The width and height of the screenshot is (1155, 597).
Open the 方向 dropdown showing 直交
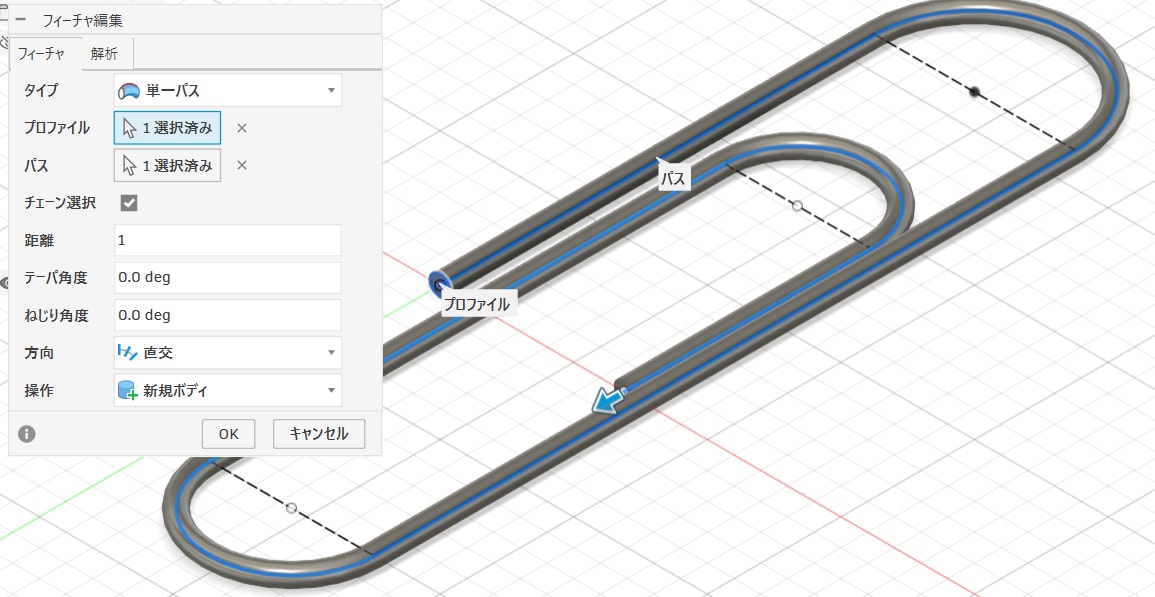228,353
